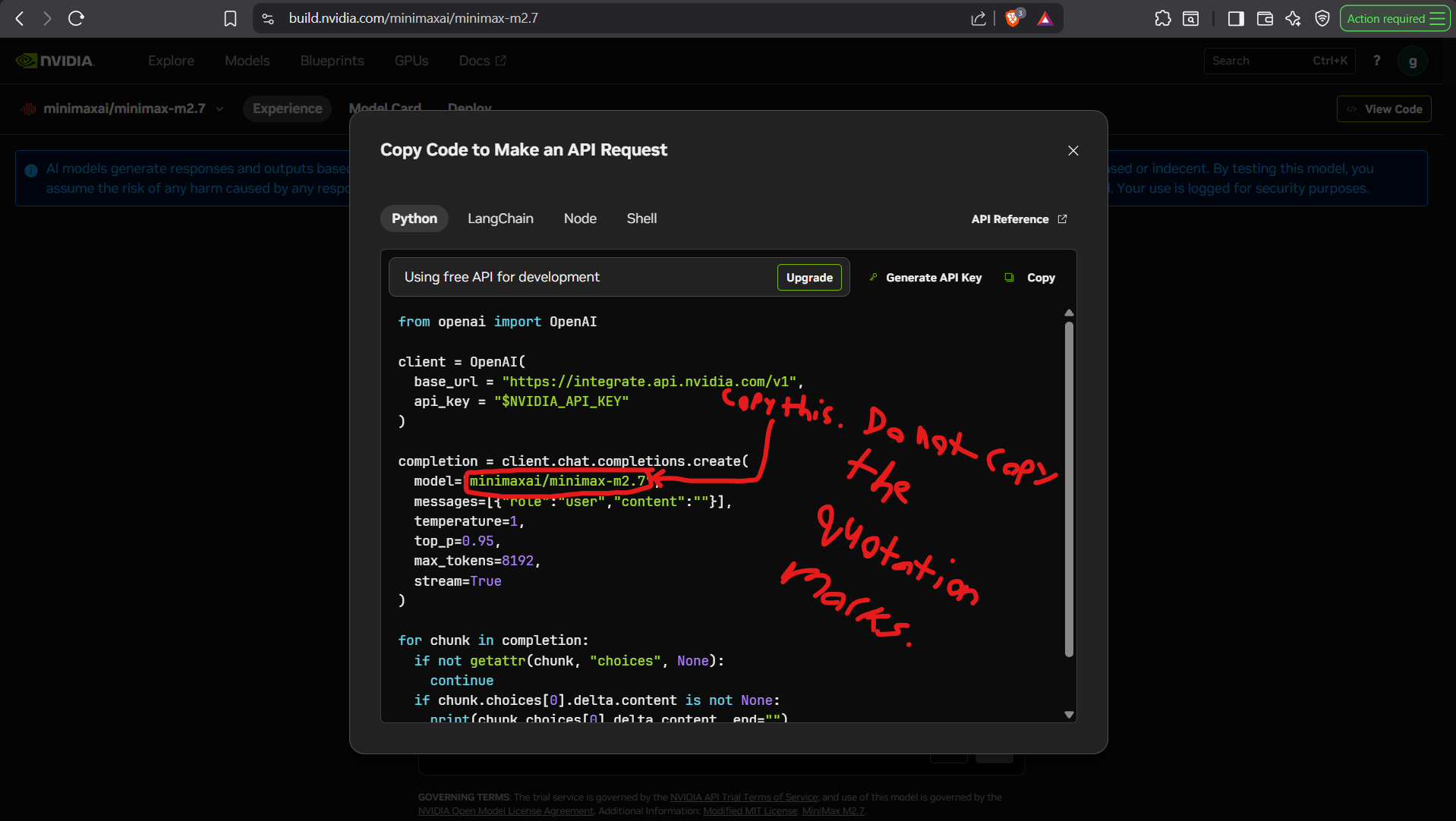The height and width of the screenshot is (821, 1456).
Task: Click the browser address bar URL
Action: click(x=413, y=18)
